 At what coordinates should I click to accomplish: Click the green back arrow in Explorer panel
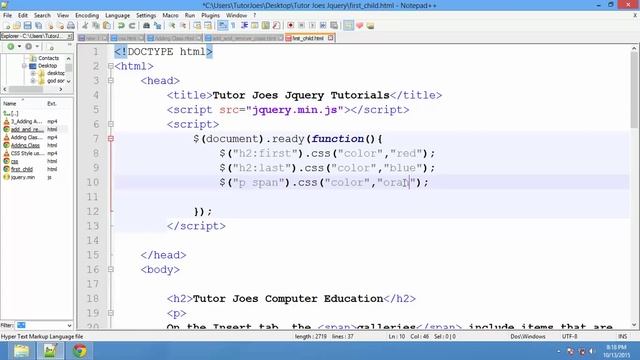tap(11, 47)
